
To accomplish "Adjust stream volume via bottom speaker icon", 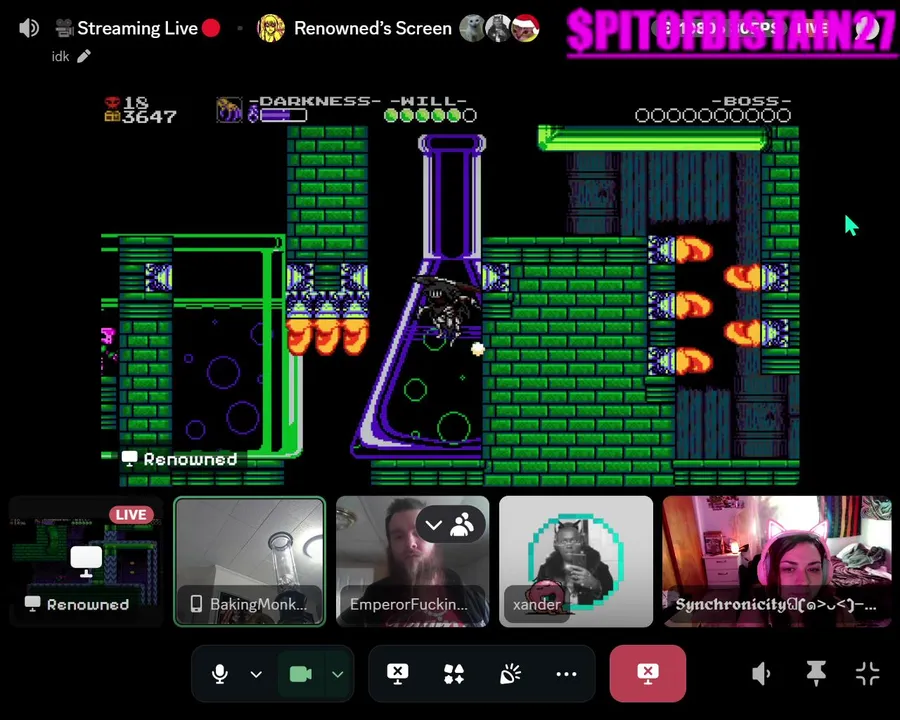I will [x=761, y=673].
